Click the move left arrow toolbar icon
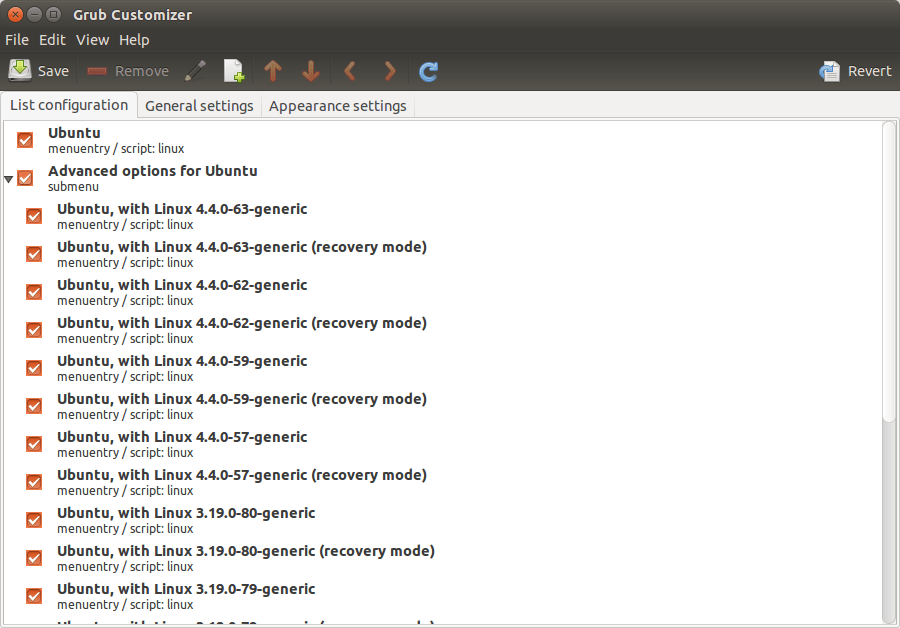 pyautogui.click(x=350, y=70)
